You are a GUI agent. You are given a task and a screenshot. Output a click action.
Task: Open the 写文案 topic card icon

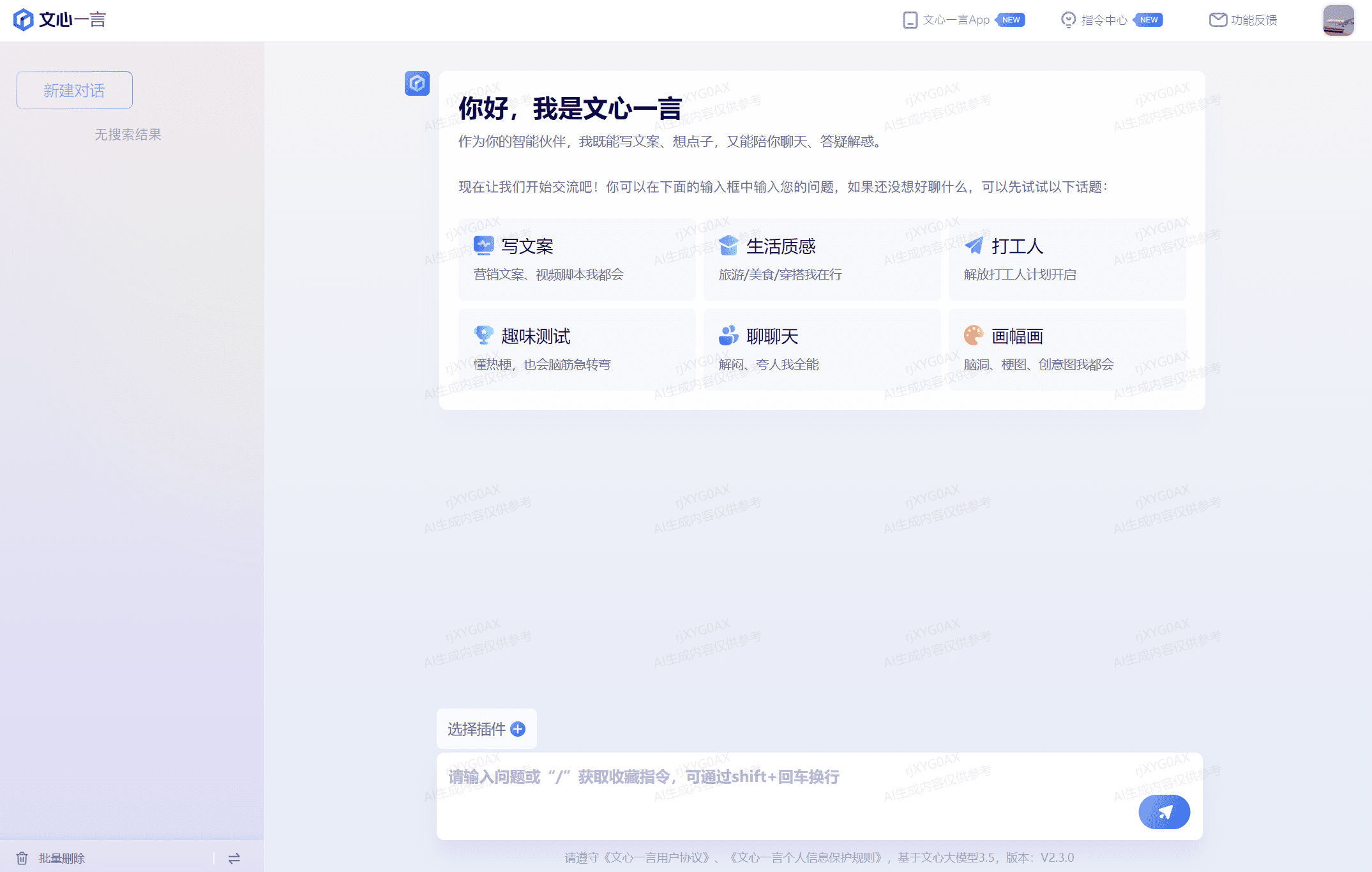[x=485, y=245]
